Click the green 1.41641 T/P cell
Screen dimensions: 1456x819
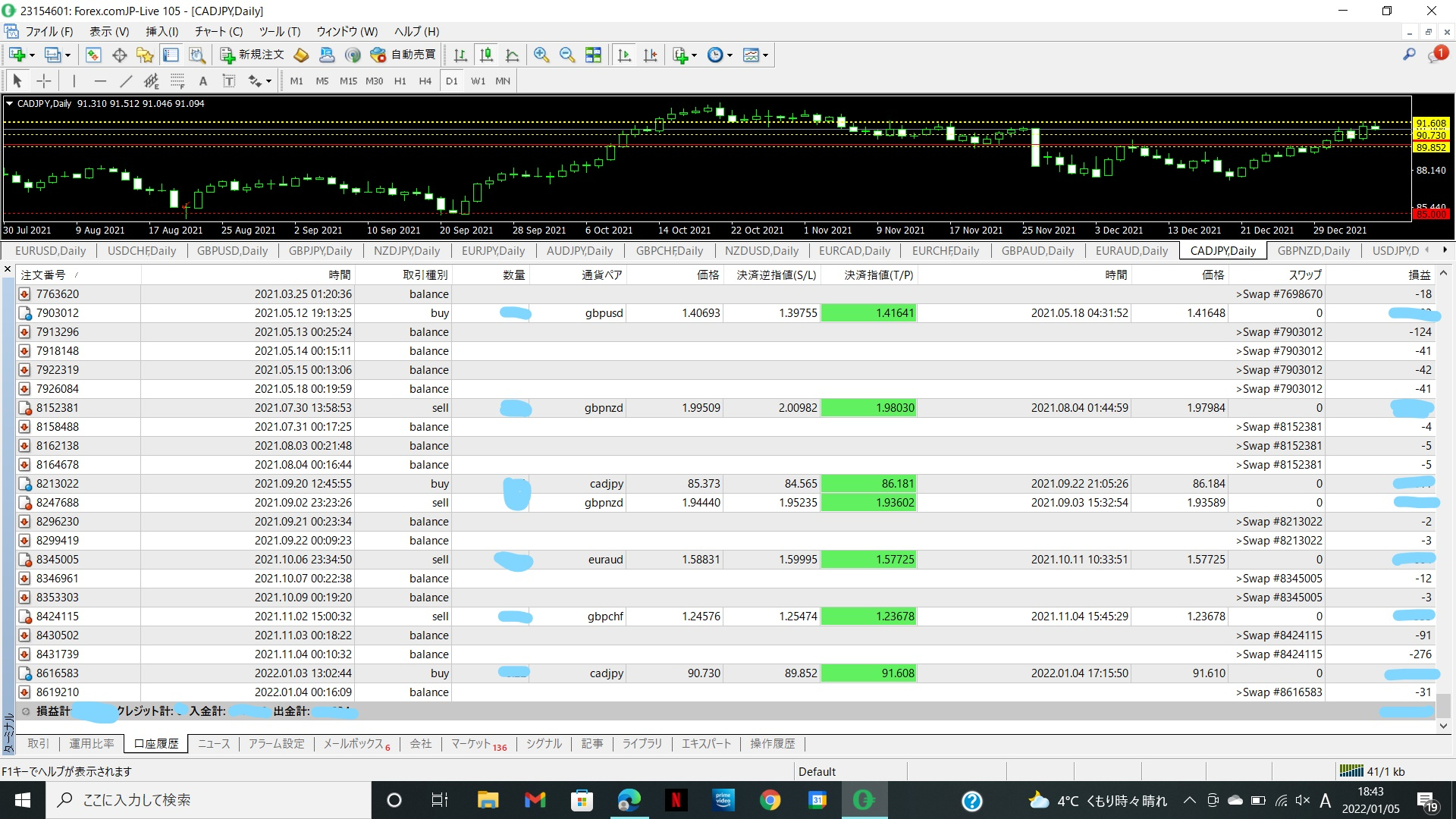coord(869,313)
